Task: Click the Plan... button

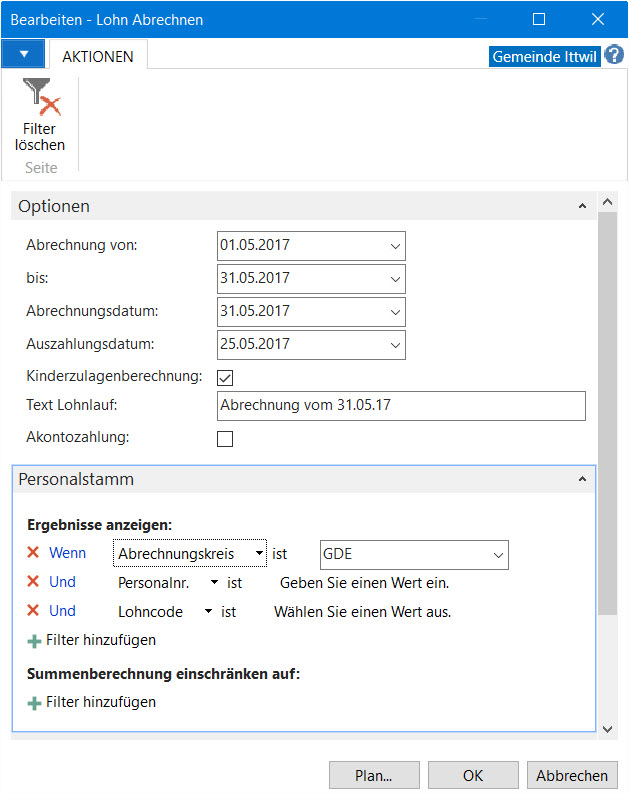Action: (374, 776)
